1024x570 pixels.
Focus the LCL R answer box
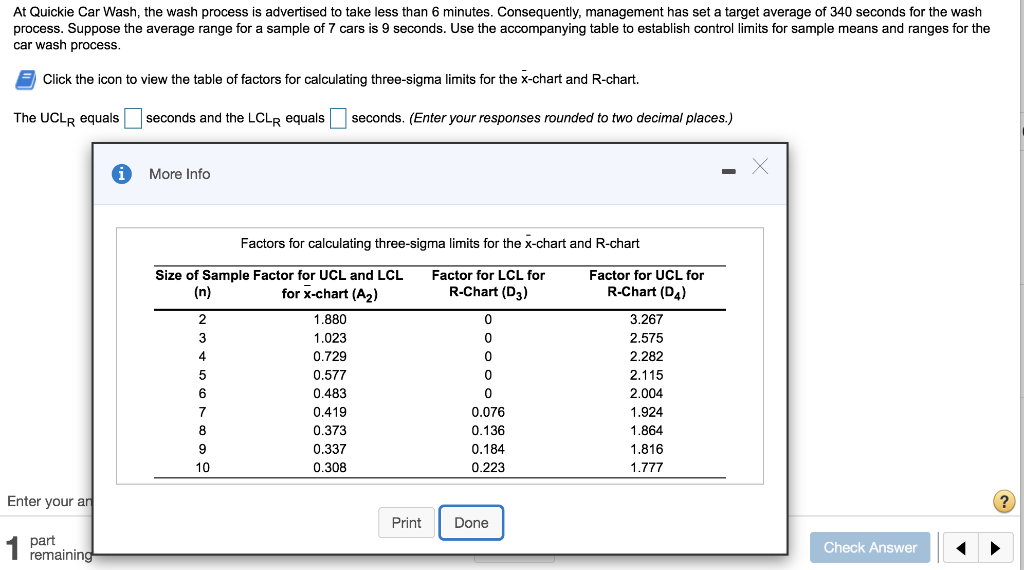[x=338, y=118]
